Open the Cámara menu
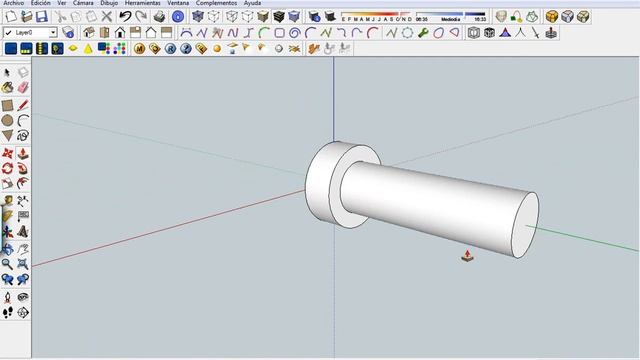The height and width of the screenshot is (360, 640). 83,3
